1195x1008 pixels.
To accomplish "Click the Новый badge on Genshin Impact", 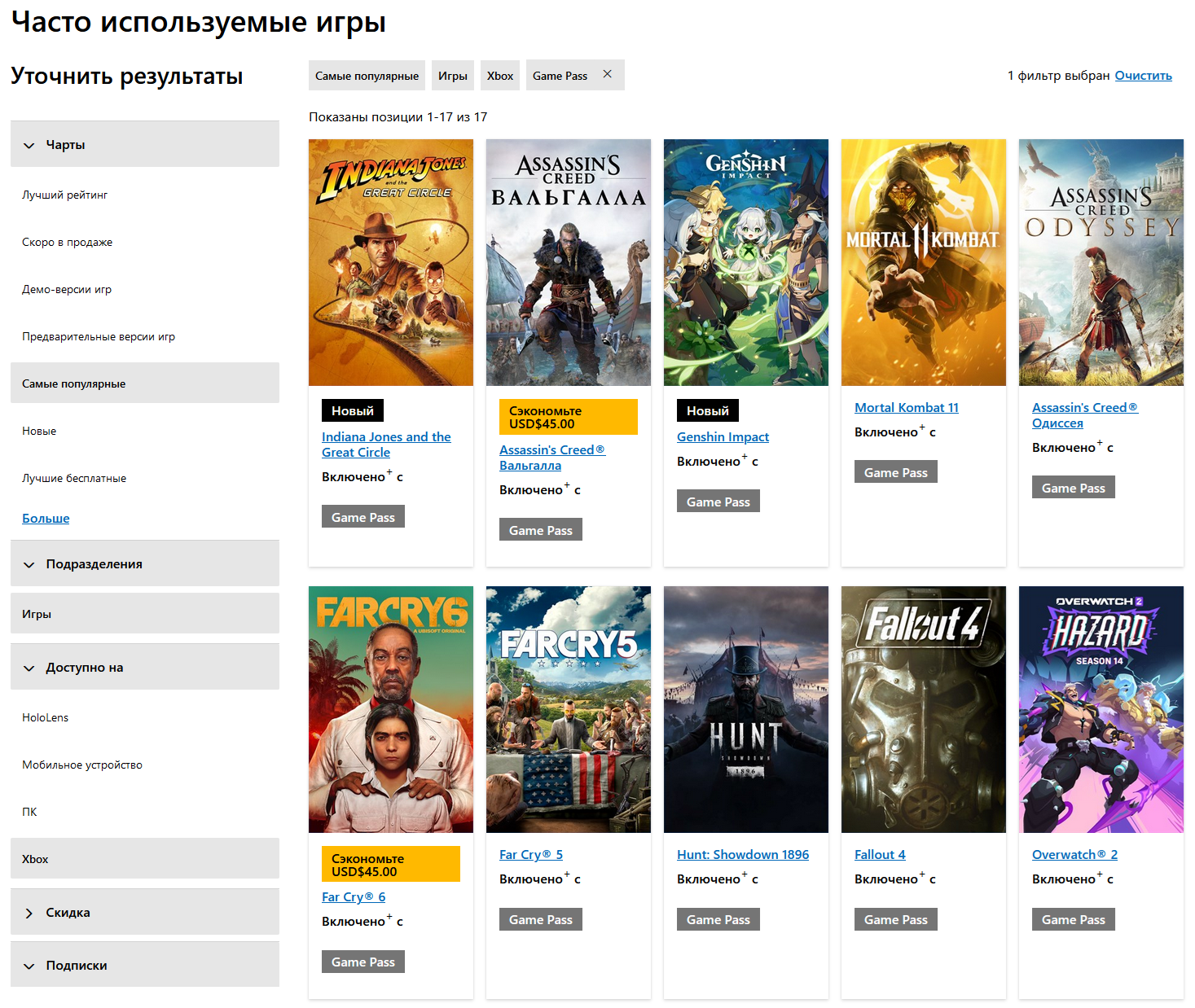I will pos(708,410).
